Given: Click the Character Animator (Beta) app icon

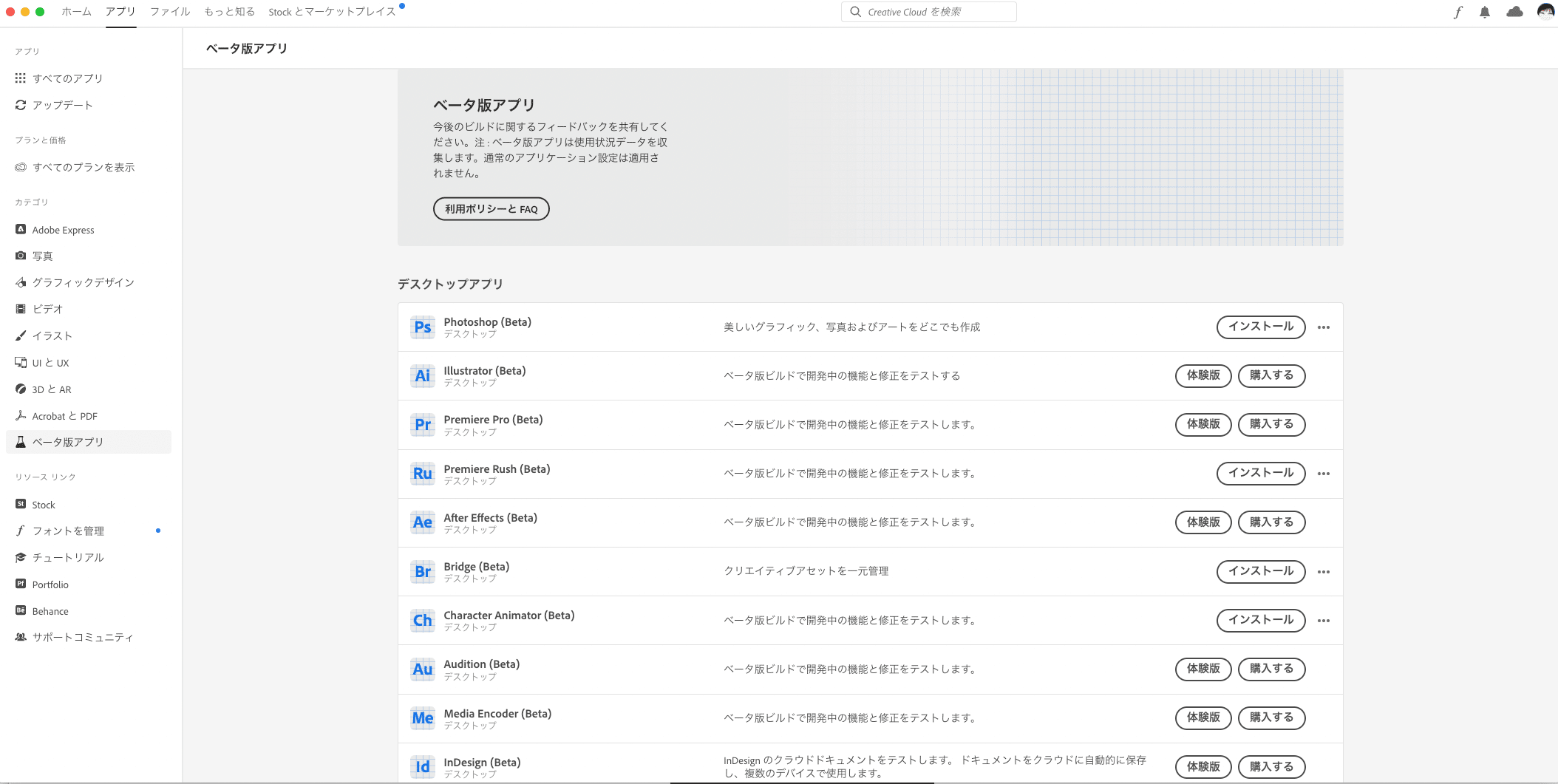Looking at the screenshot, I should (x=423, y=620).
